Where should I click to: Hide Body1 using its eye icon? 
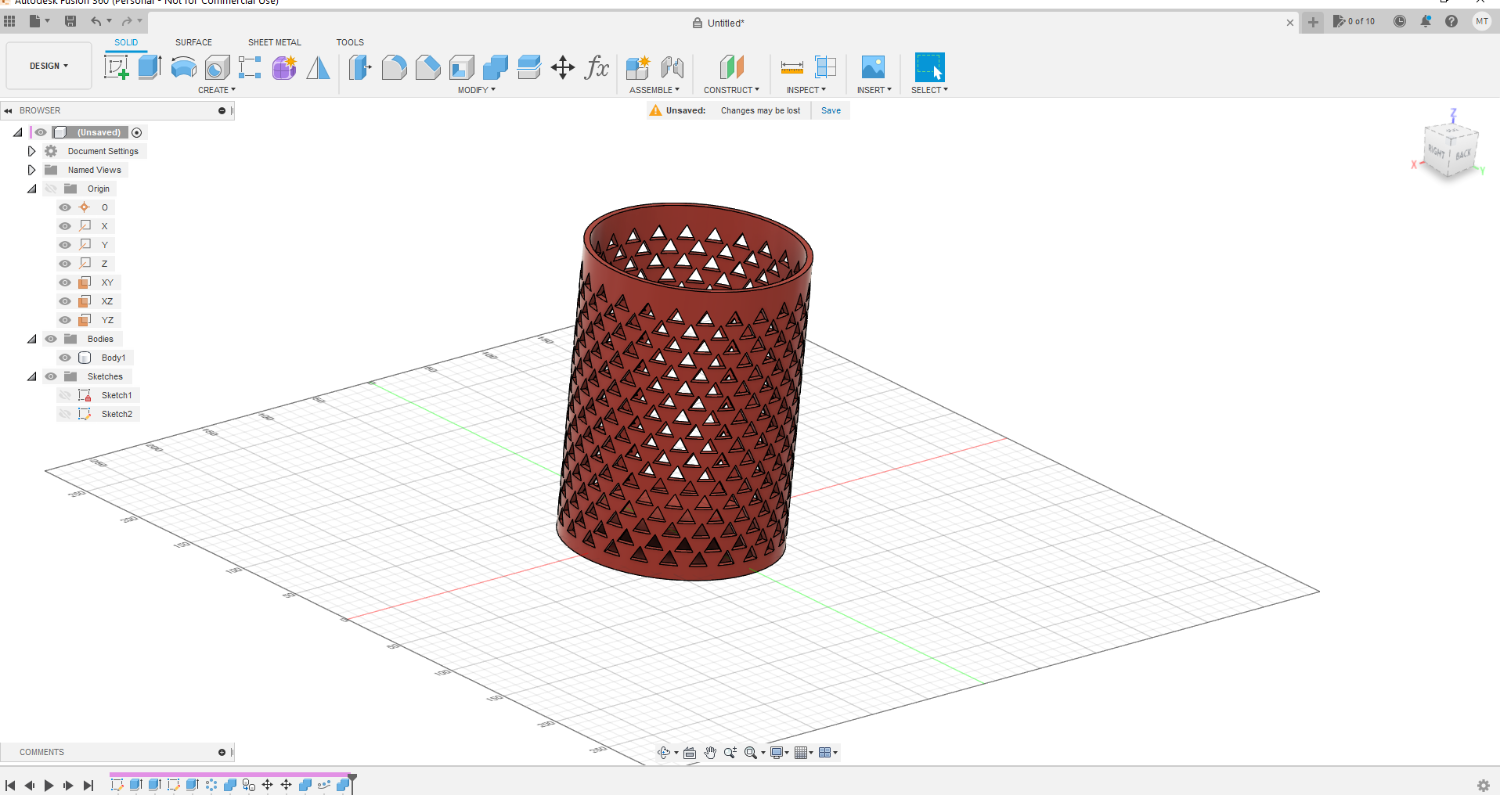click(65, 357)
